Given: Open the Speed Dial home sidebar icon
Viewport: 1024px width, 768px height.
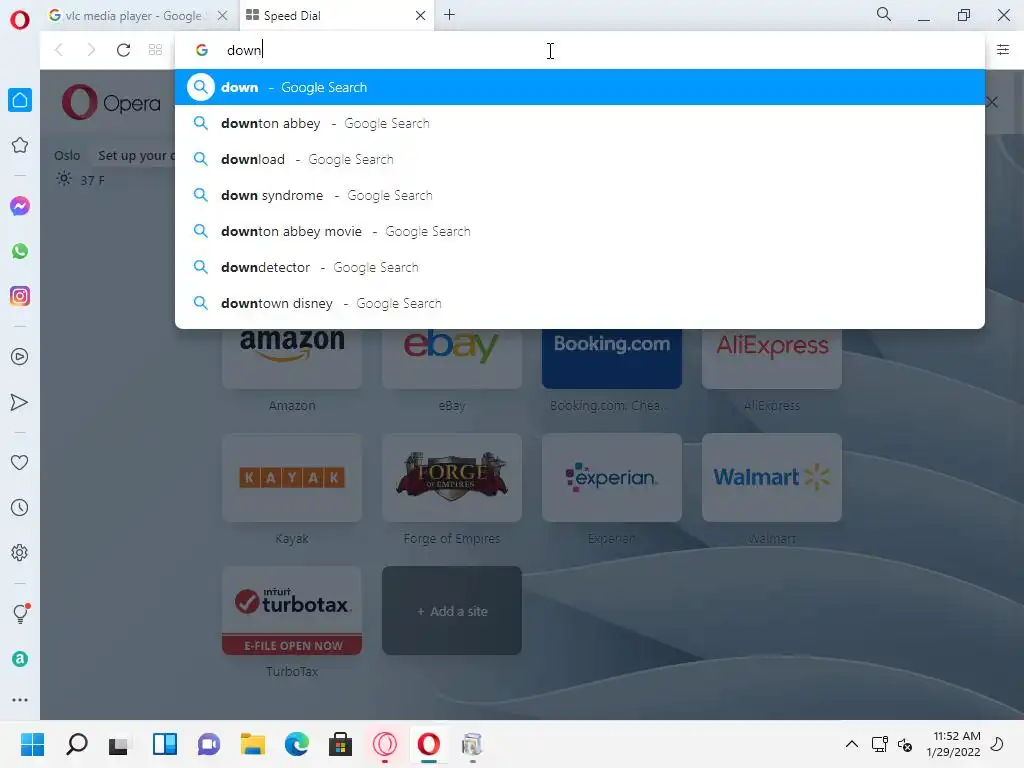Looking at the screenshot, I should pyautogui.click(x=20, y=100).
